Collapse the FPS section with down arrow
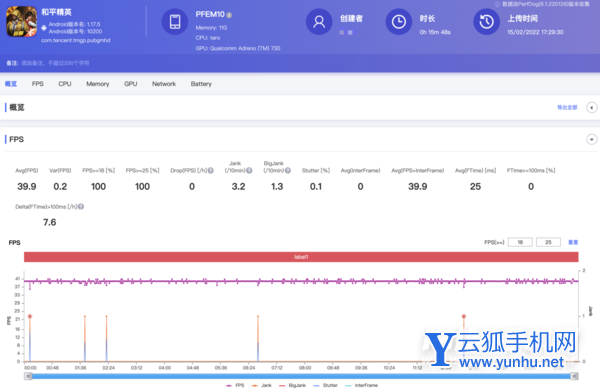This screenshot has height=389, width=600. click(x=592, y=139)
